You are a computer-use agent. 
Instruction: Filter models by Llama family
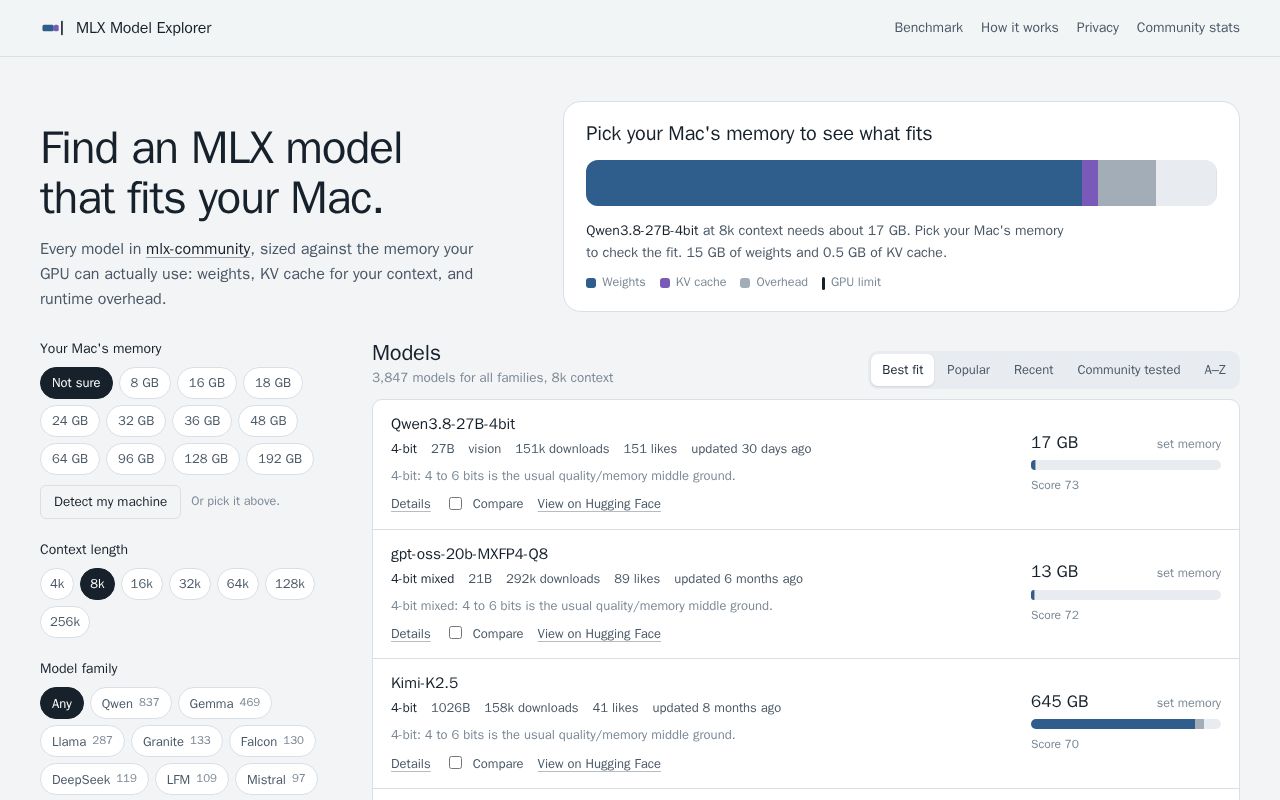pos(82,741)
